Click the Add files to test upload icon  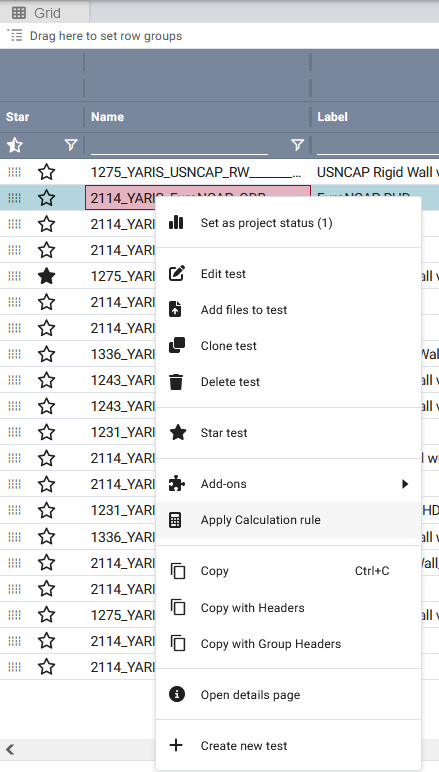pyautogui.click(x=175, y=309)
